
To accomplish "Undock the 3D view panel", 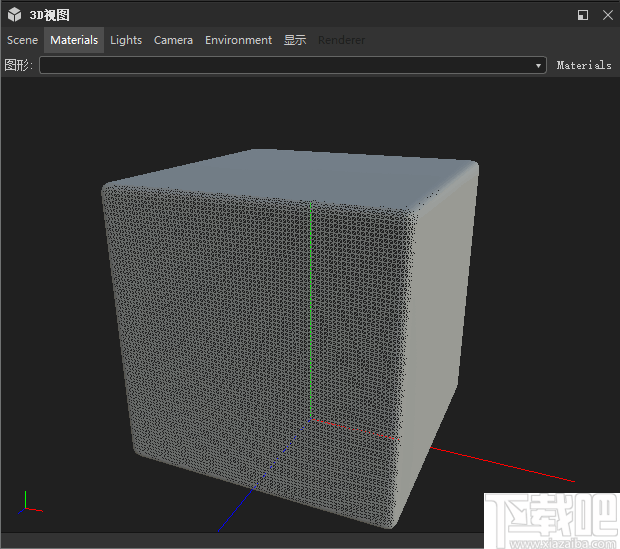I will [582, 15].
